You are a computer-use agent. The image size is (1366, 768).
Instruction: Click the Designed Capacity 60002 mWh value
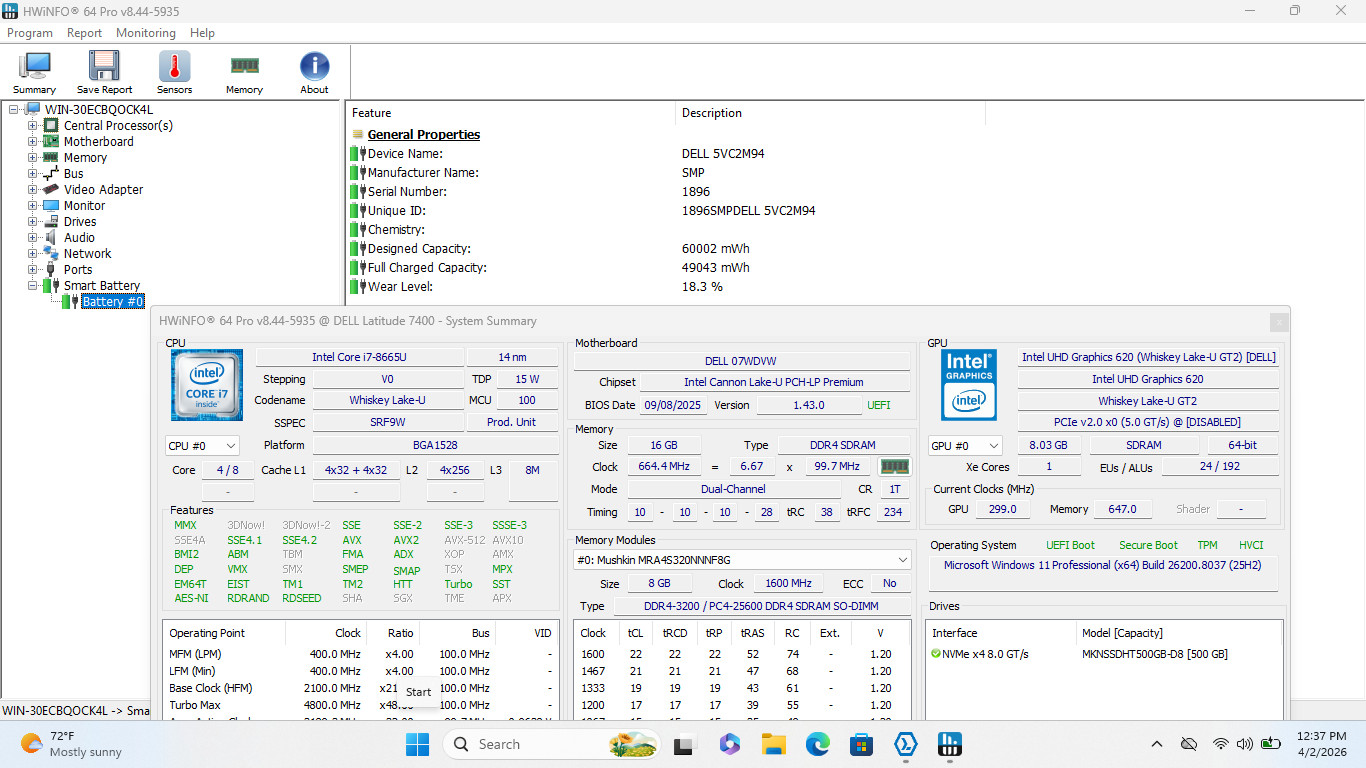click(715, 248)
